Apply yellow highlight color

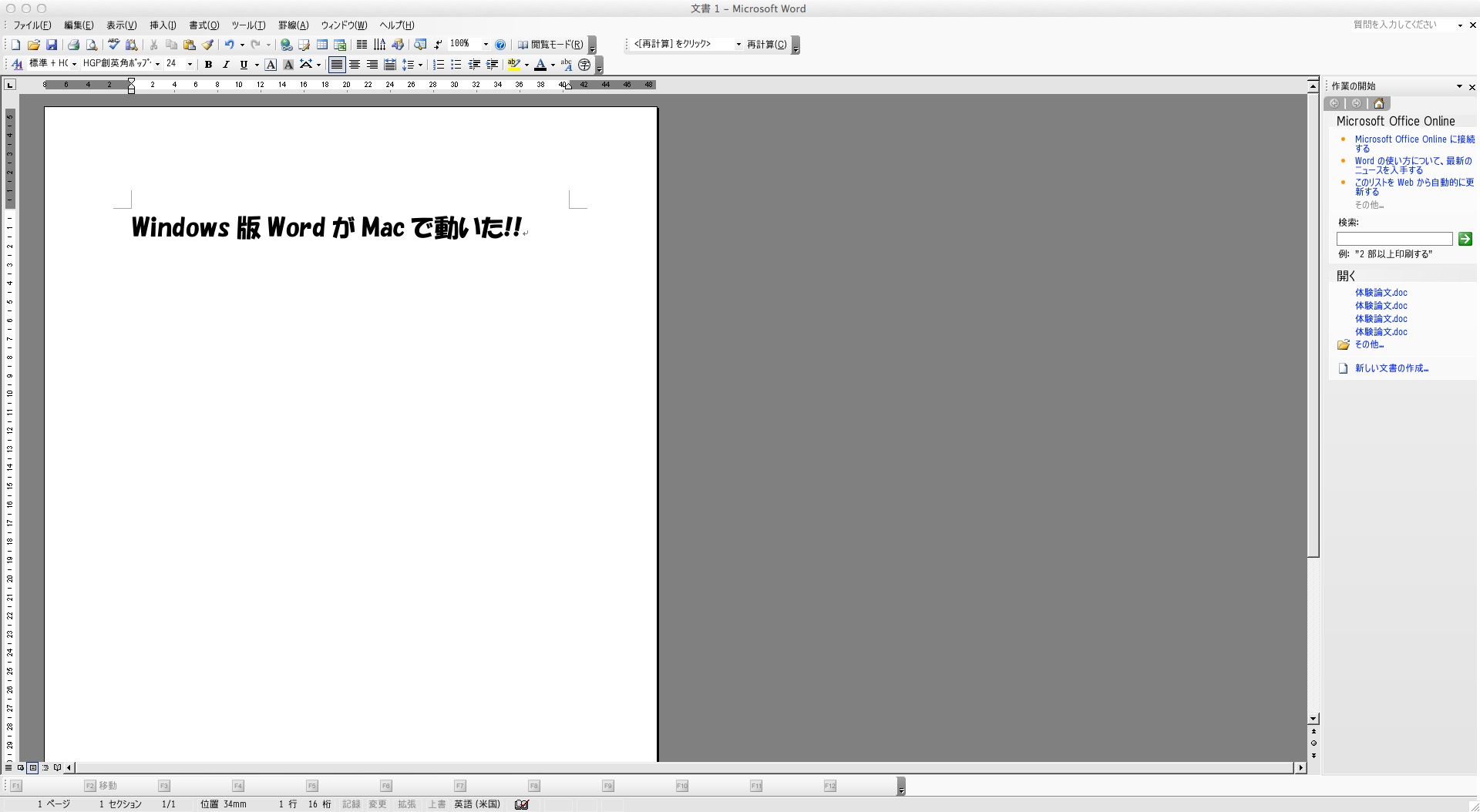coord(514,65)
